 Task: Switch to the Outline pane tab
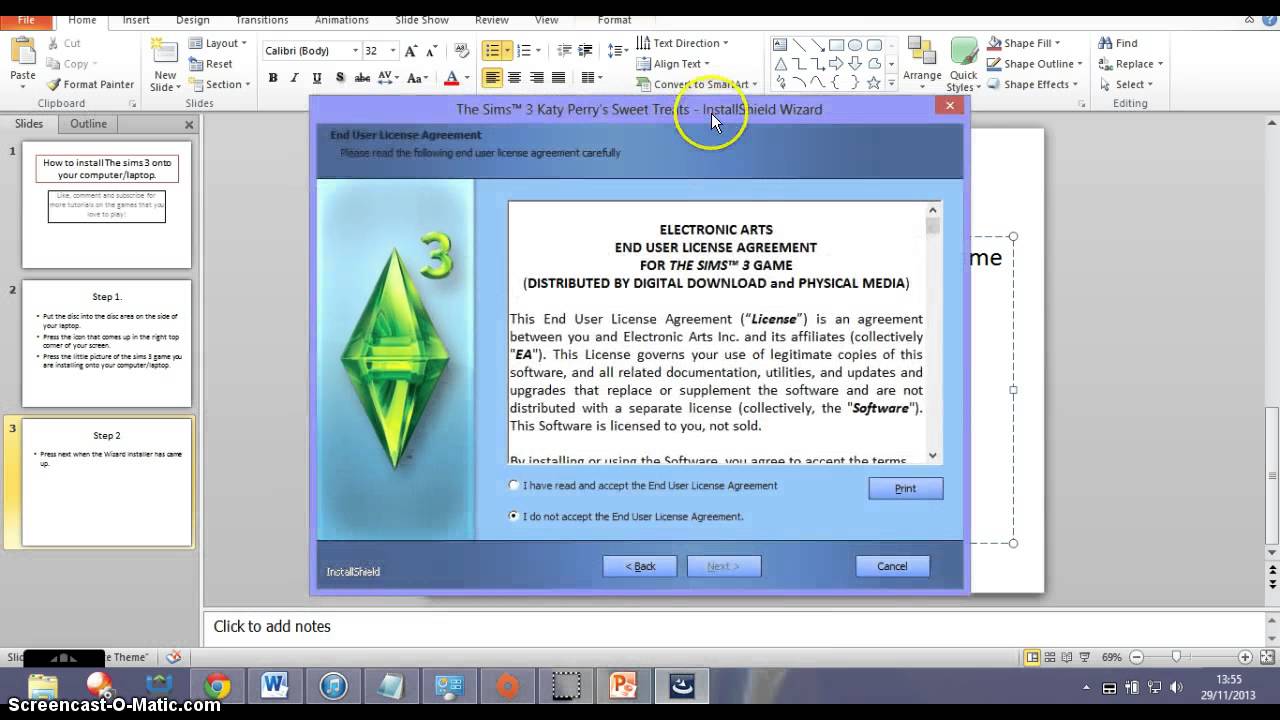coord(88,124)
